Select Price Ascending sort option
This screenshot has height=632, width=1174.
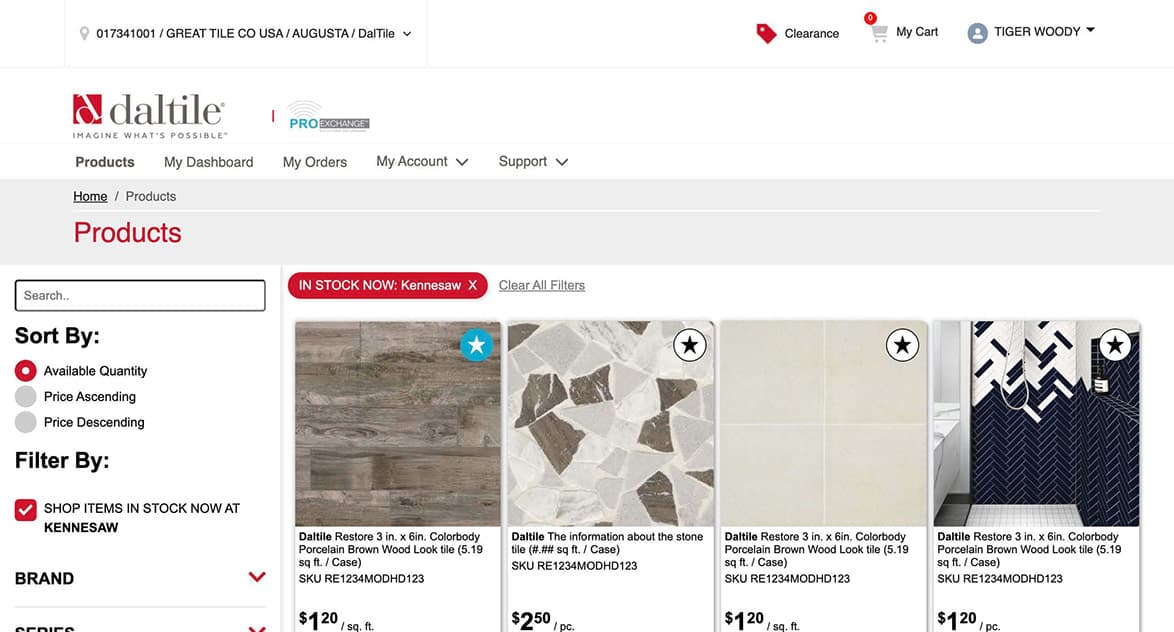click(25, 396)
